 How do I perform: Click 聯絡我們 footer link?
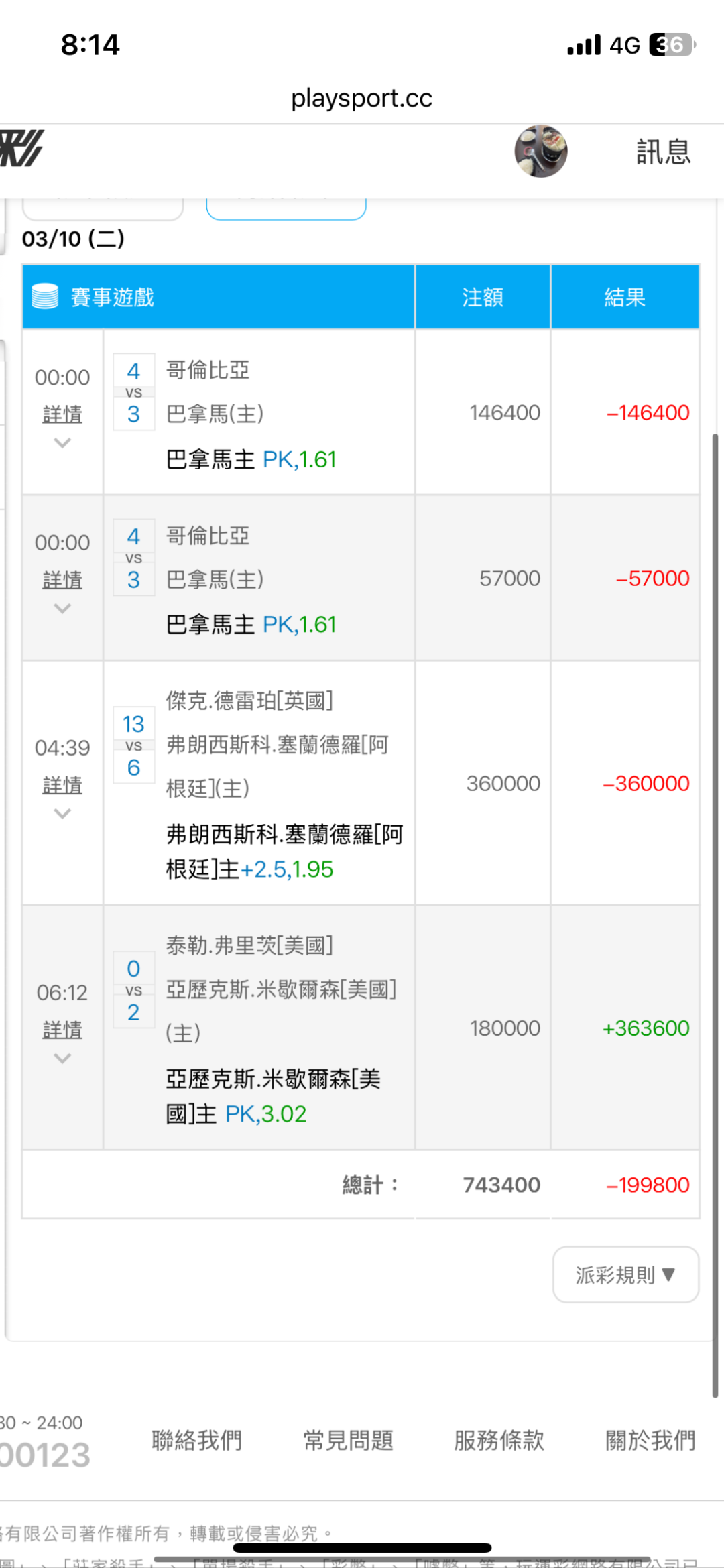point(196,1440)
